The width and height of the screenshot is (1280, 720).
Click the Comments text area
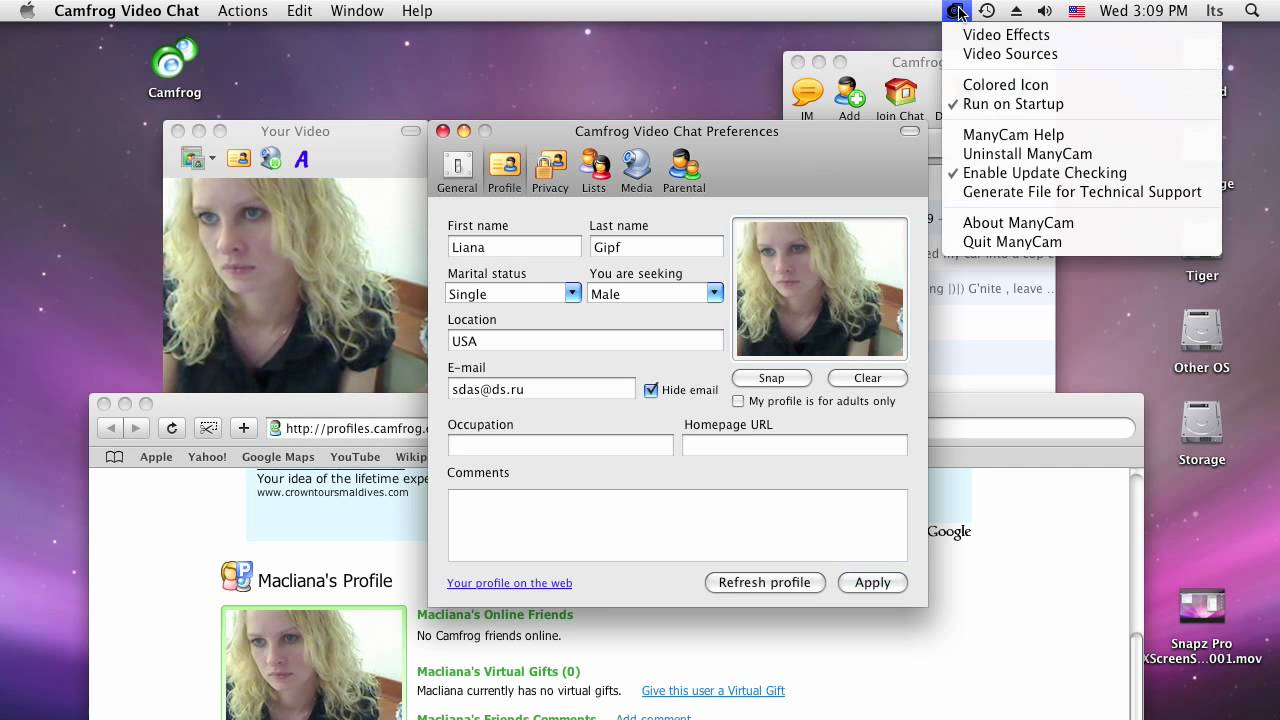[x=677, y=525]
